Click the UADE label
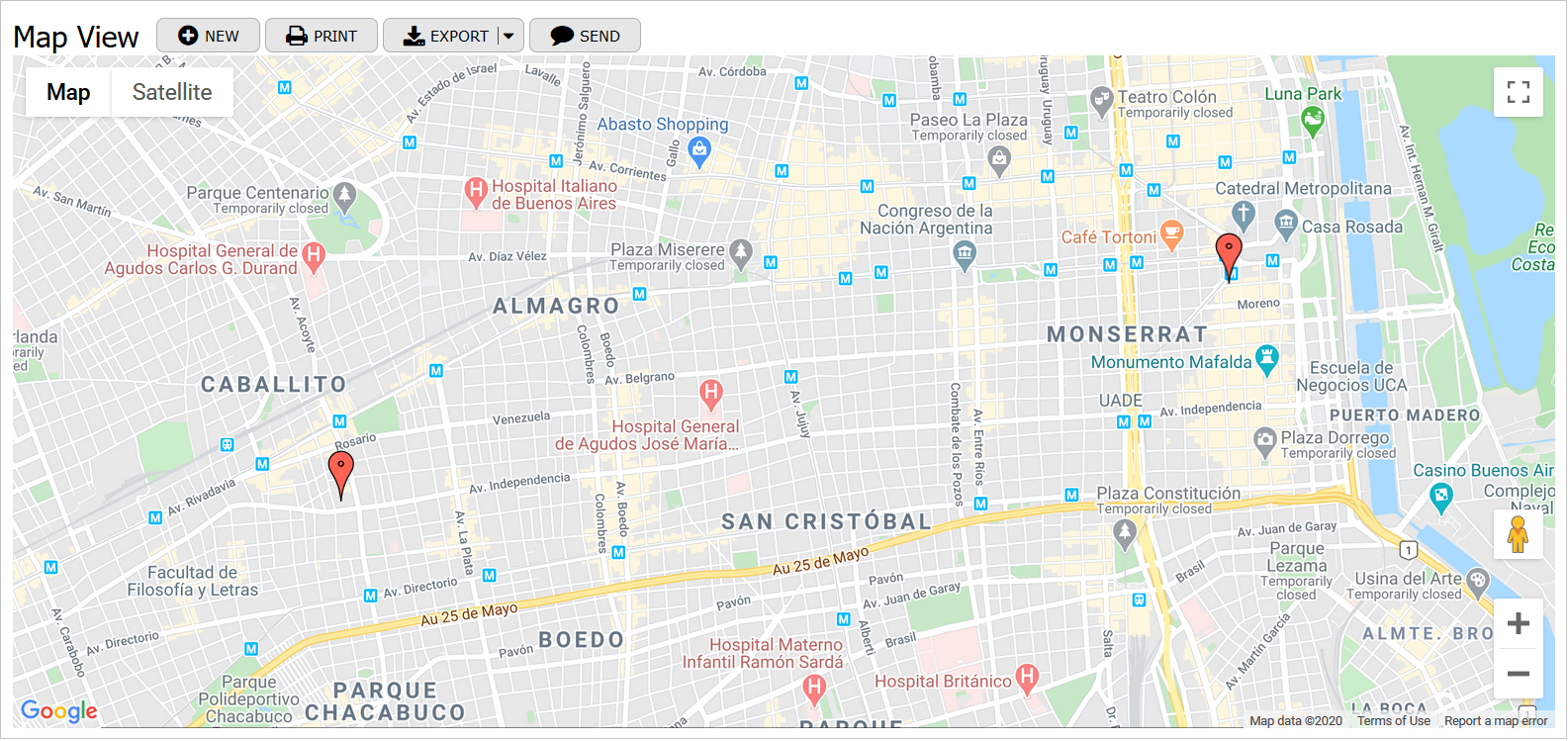1568x741 pixels. (x=1121, y=401)
